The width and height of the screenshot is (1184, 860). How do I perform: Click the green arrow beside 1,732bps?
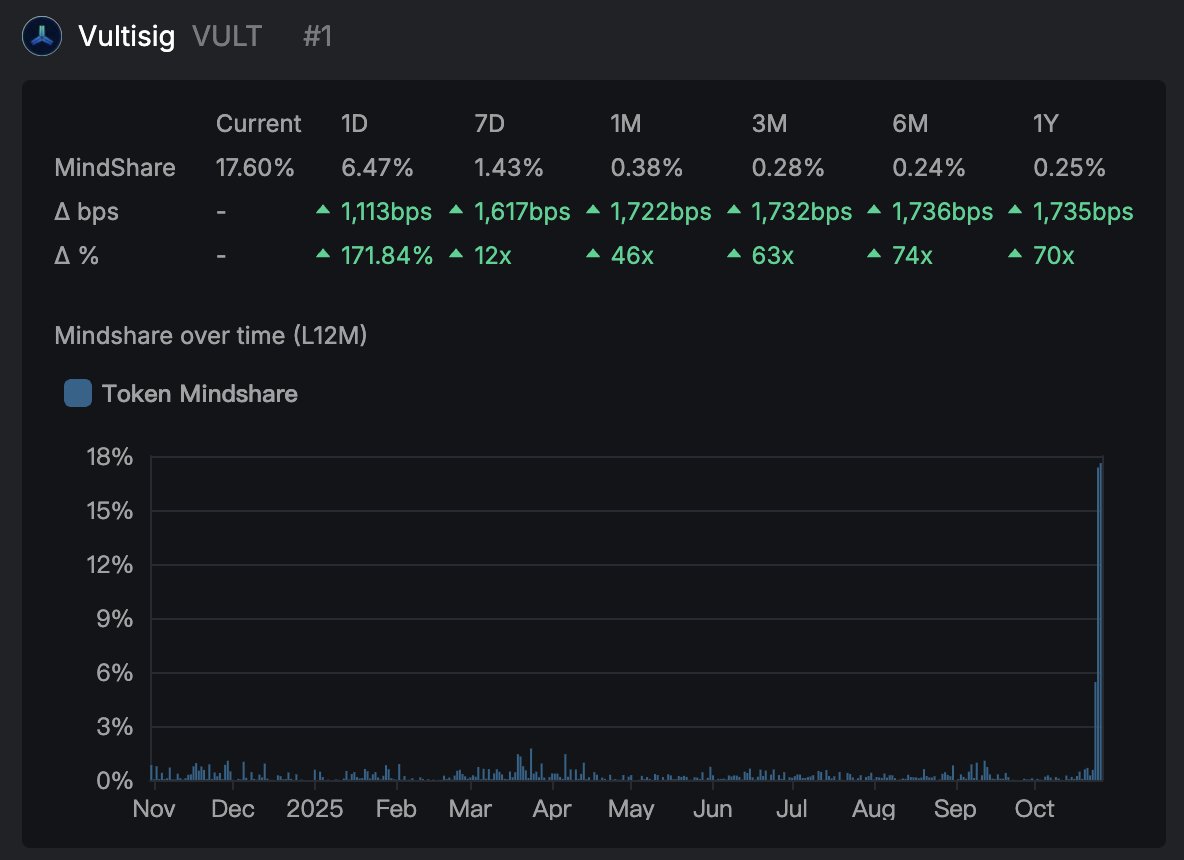[733, 211]
